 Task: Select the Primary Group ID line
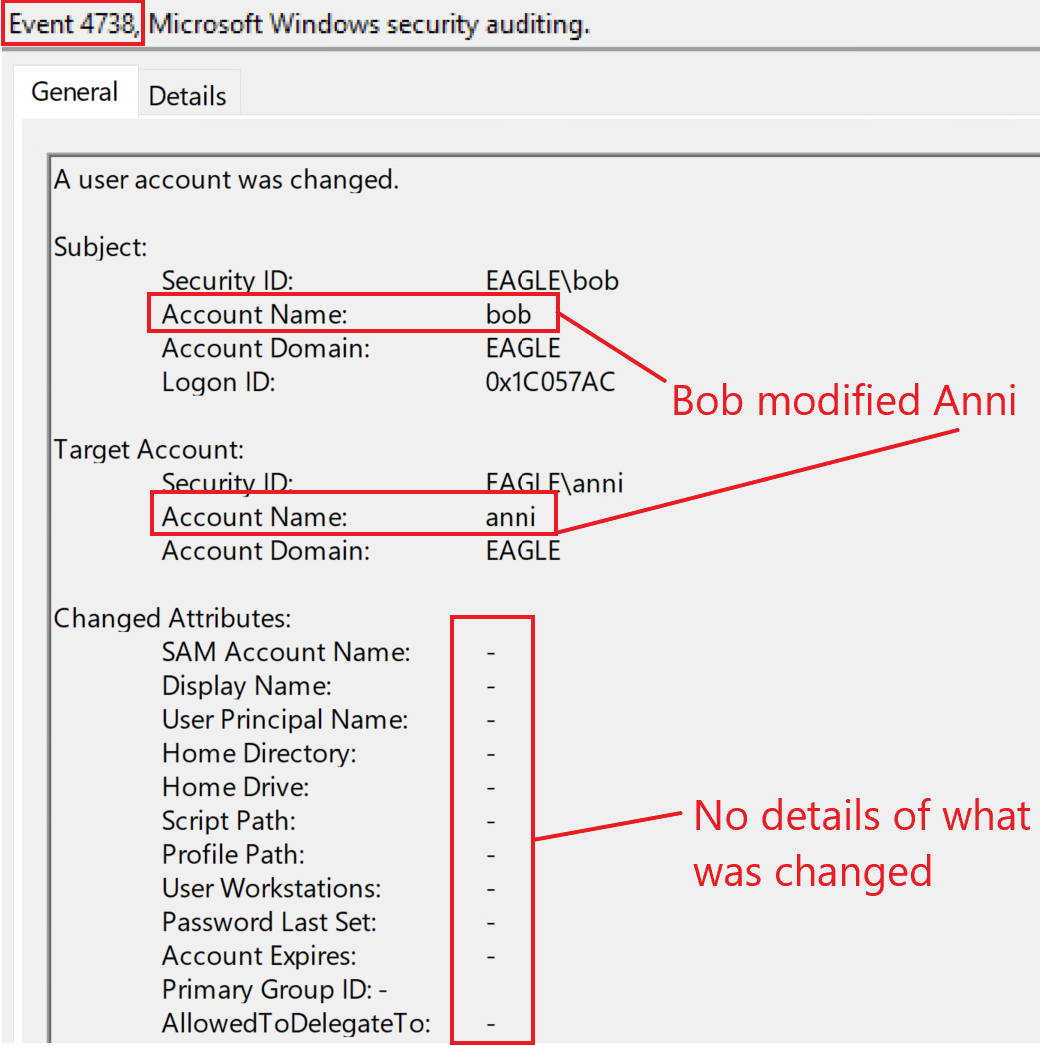click(x=274, y=990)
